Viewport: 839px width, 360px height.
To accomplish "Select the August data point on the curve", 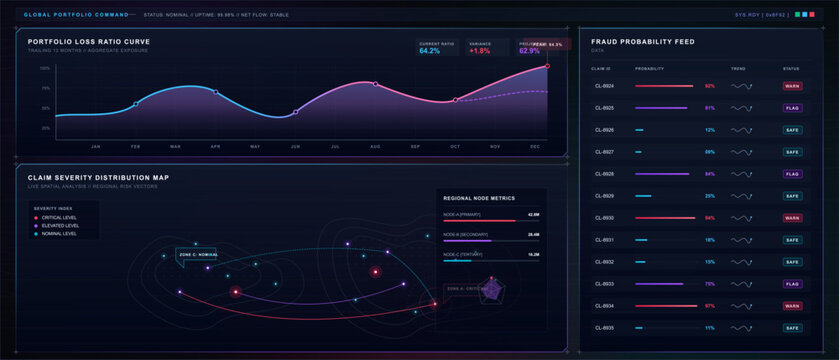I will pyautogui.click(x=375, y=84).
